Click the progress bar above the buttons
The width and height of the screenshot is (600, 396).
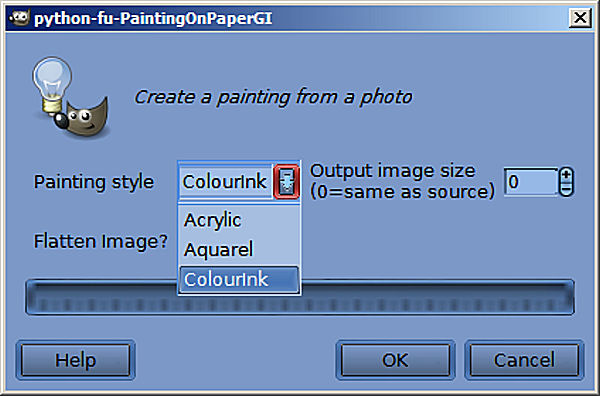(x=300, y=297)
